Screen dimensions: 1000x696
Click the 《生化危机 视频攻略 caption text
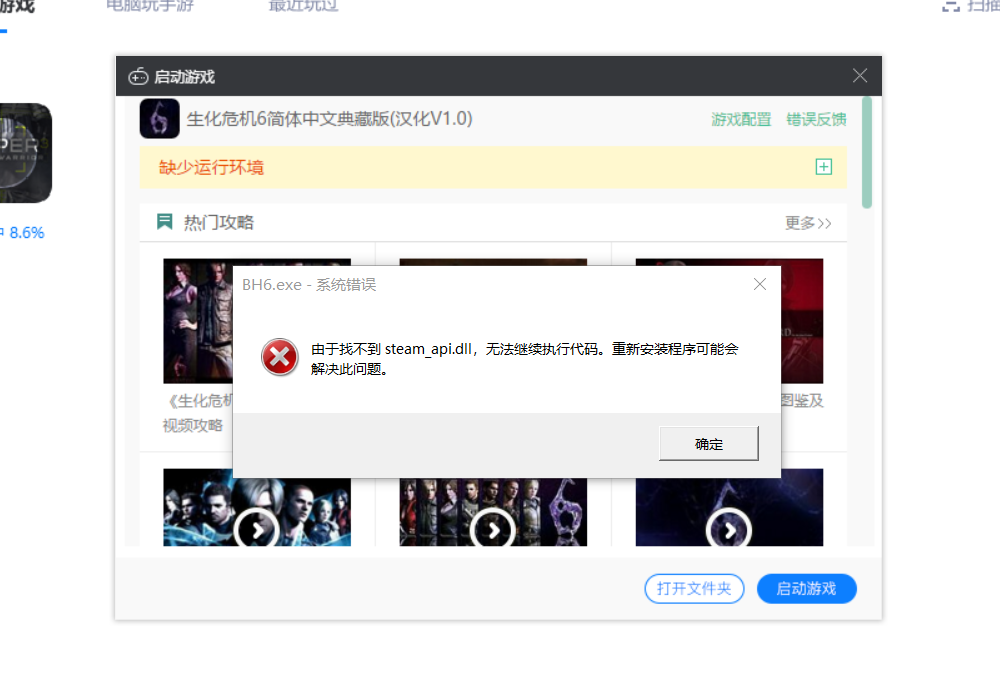197,413
